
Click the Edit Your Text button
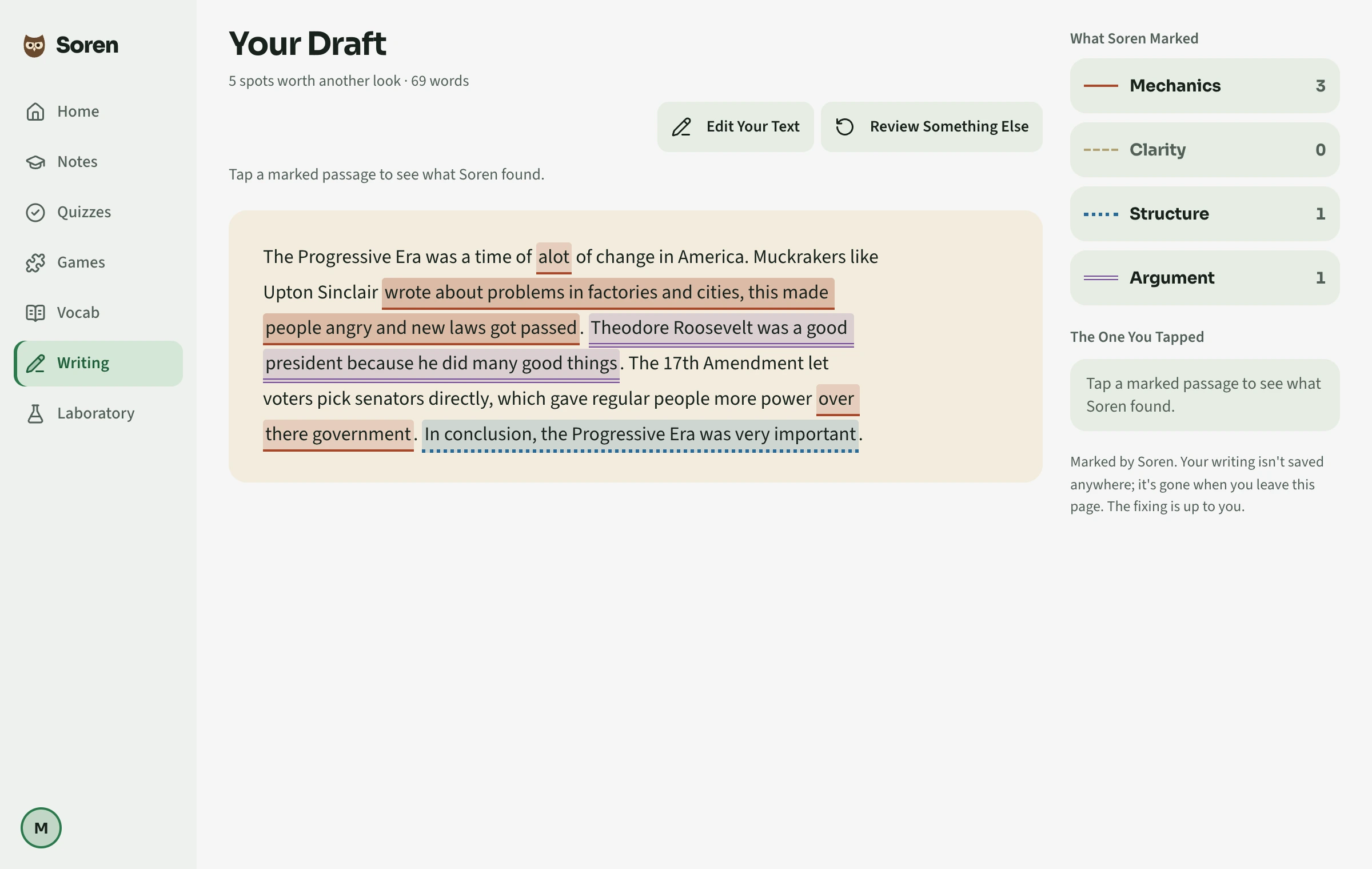point(735,127)
